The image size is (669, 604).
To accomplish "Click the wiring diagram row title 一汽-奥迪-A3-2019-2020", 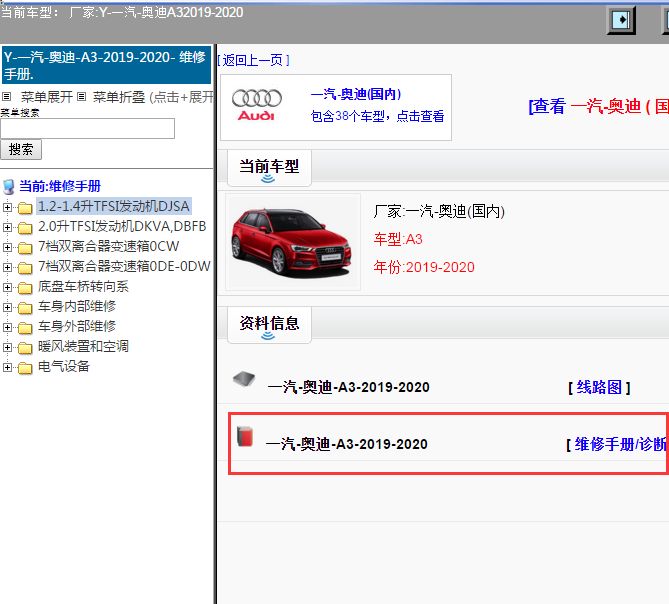I will pyautogui.click(x=348, y=387).
